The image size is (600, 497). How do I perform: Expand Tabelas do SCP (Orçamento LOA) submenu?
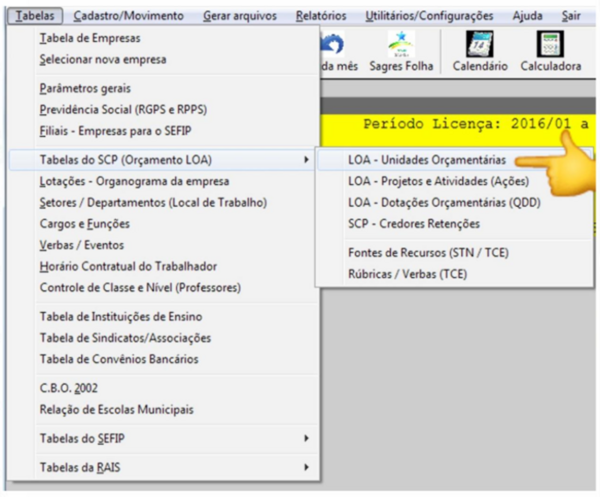[163, 160]
